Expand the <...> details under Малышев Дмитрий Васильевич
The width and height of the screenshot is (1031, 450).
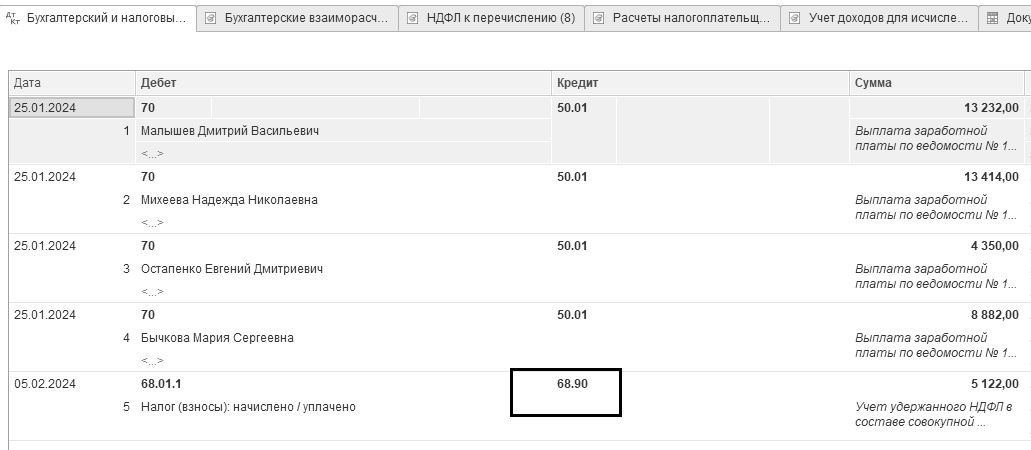(x=152, y=153)
